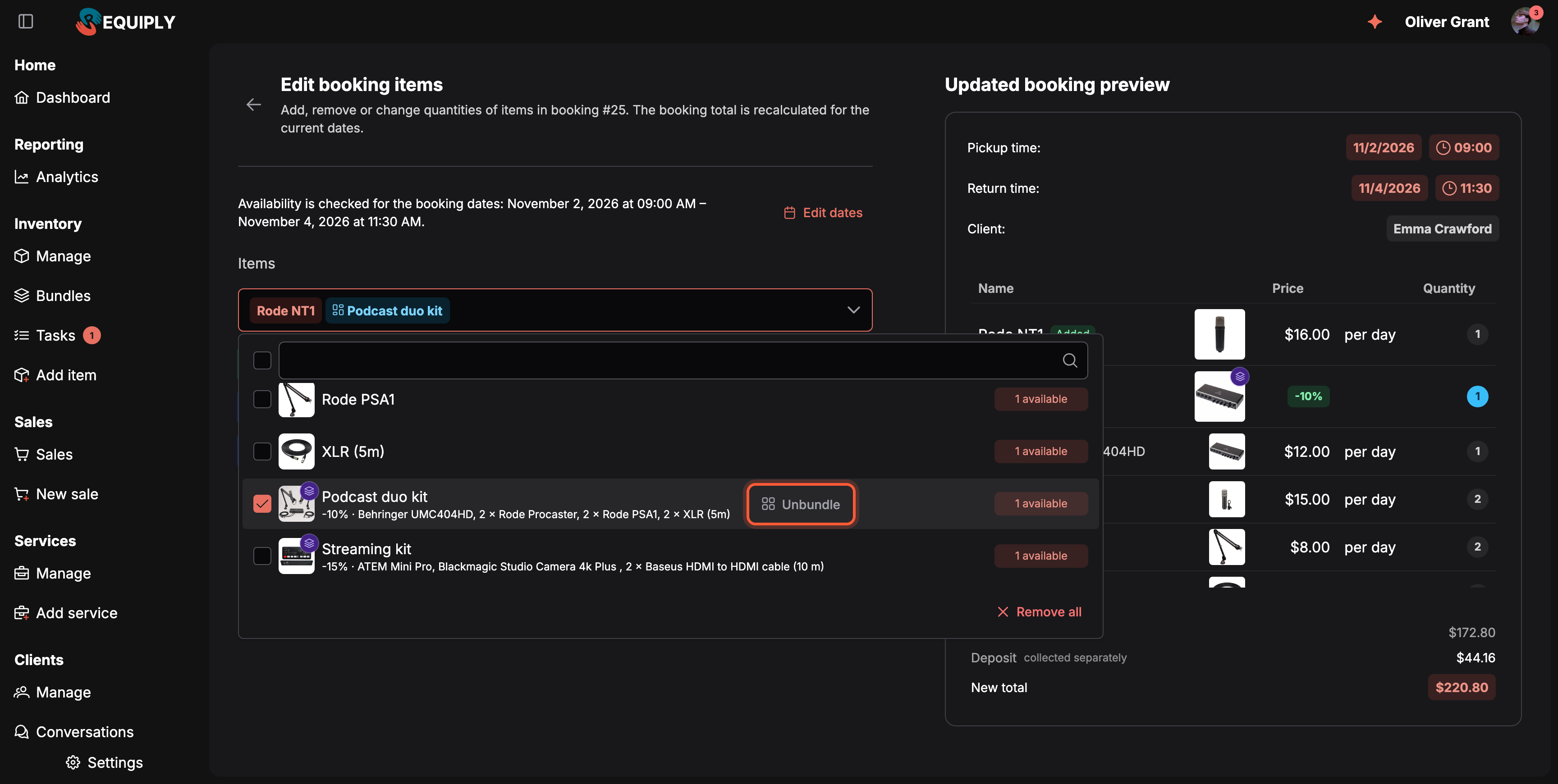Start a New sale
This screenshot has width=1558, height=784.
(x=56, y=494)
